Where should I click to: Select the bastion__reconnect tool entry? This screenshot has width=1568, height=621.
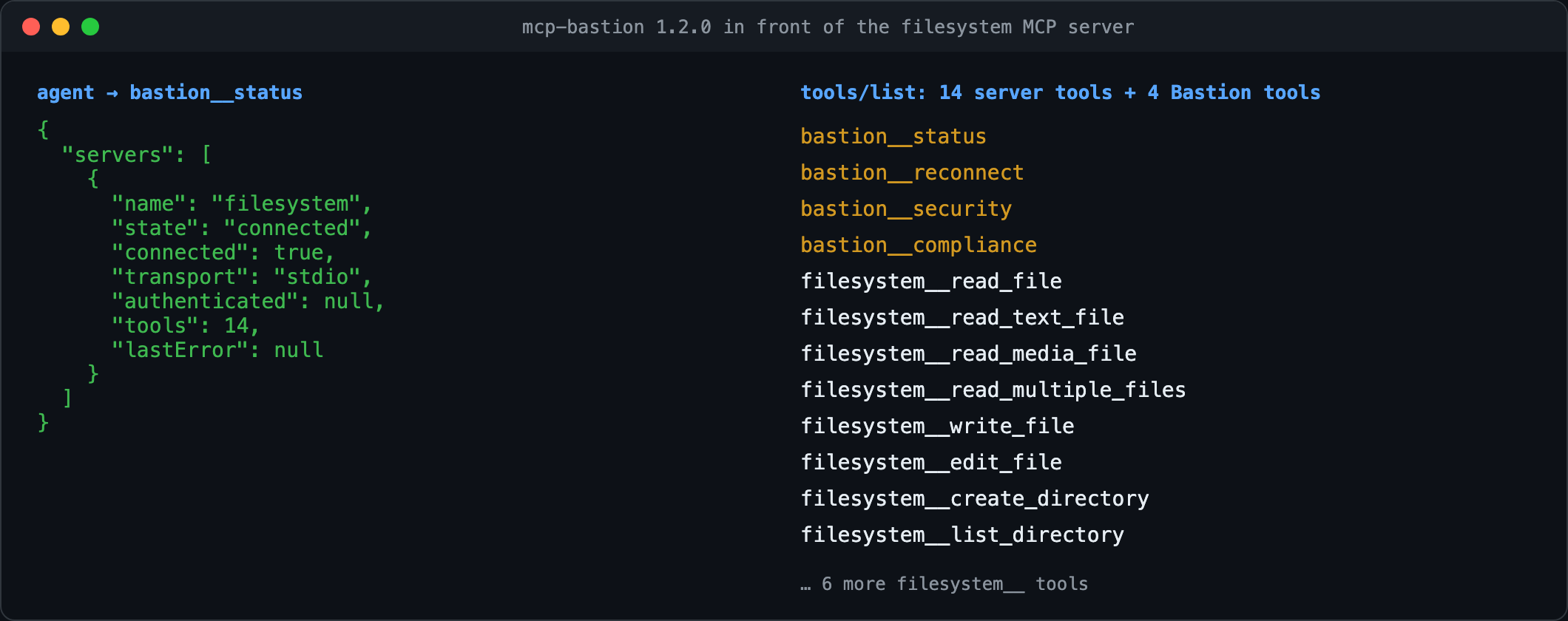912,173
